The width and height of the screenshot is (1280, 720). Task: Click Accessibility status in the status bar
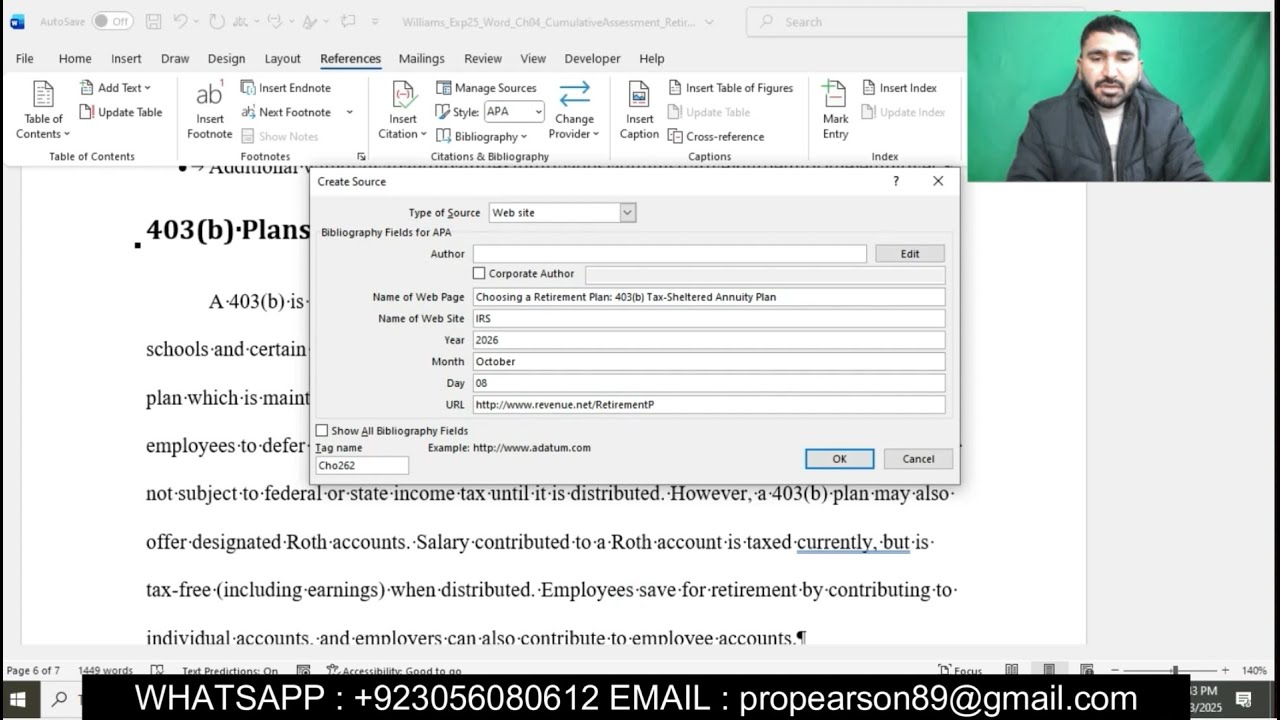click(x=394, y=671)
